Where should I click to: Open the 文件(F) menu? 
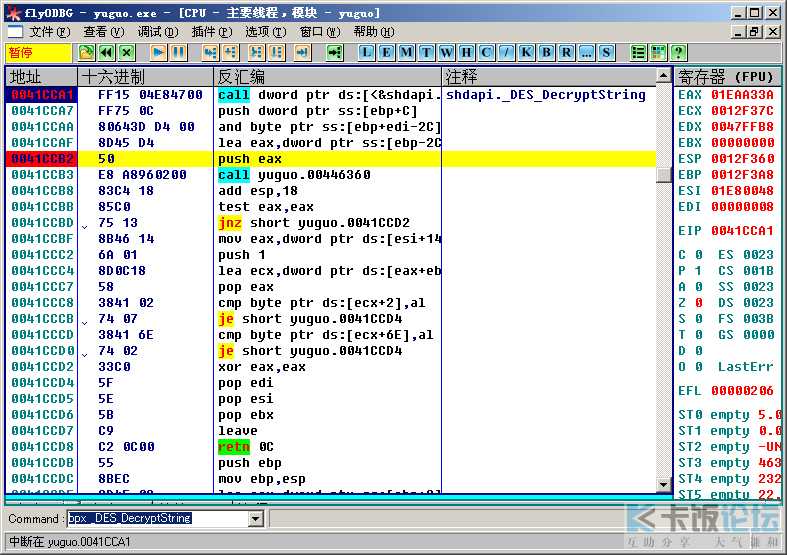pyautogui.click(x=50, y=32)
